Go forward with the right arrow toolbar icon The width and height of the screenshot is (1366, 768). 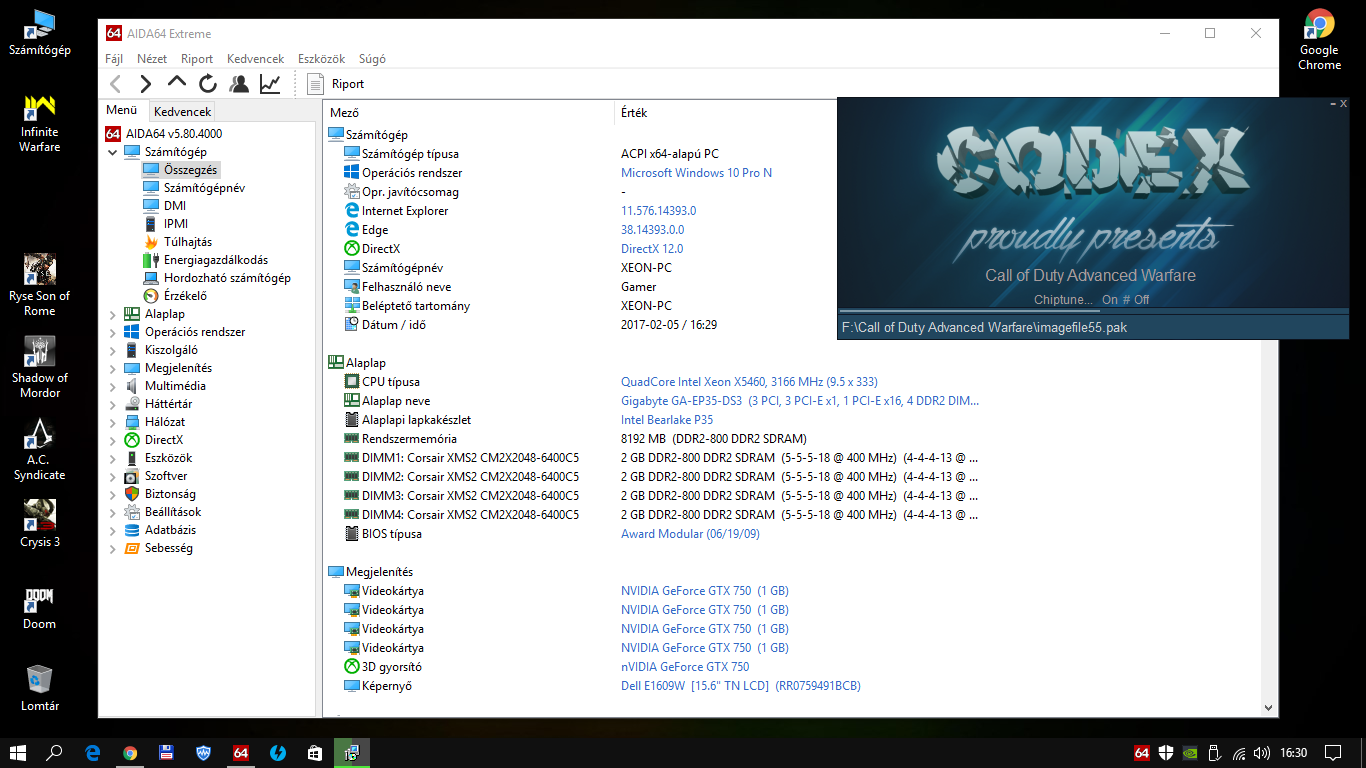click(x=146, y=84)
